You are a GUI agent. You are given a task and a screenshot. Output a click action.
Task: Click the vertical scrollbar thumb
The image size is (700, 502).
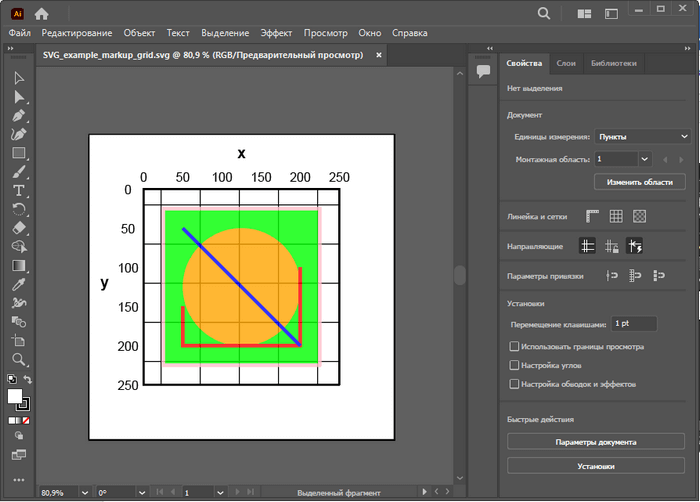click(x=459, y=275)
